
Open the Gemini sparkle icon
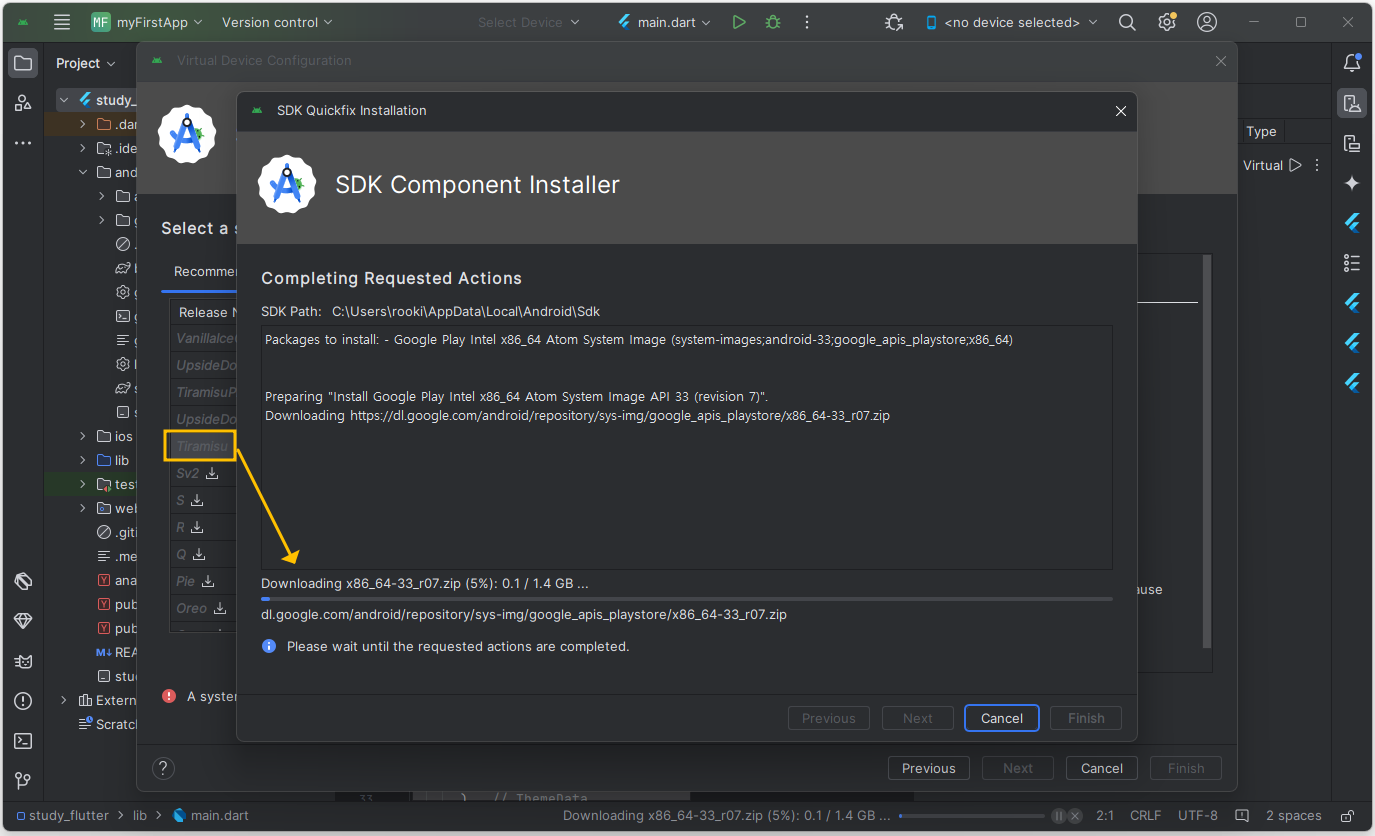[1352, 183]
